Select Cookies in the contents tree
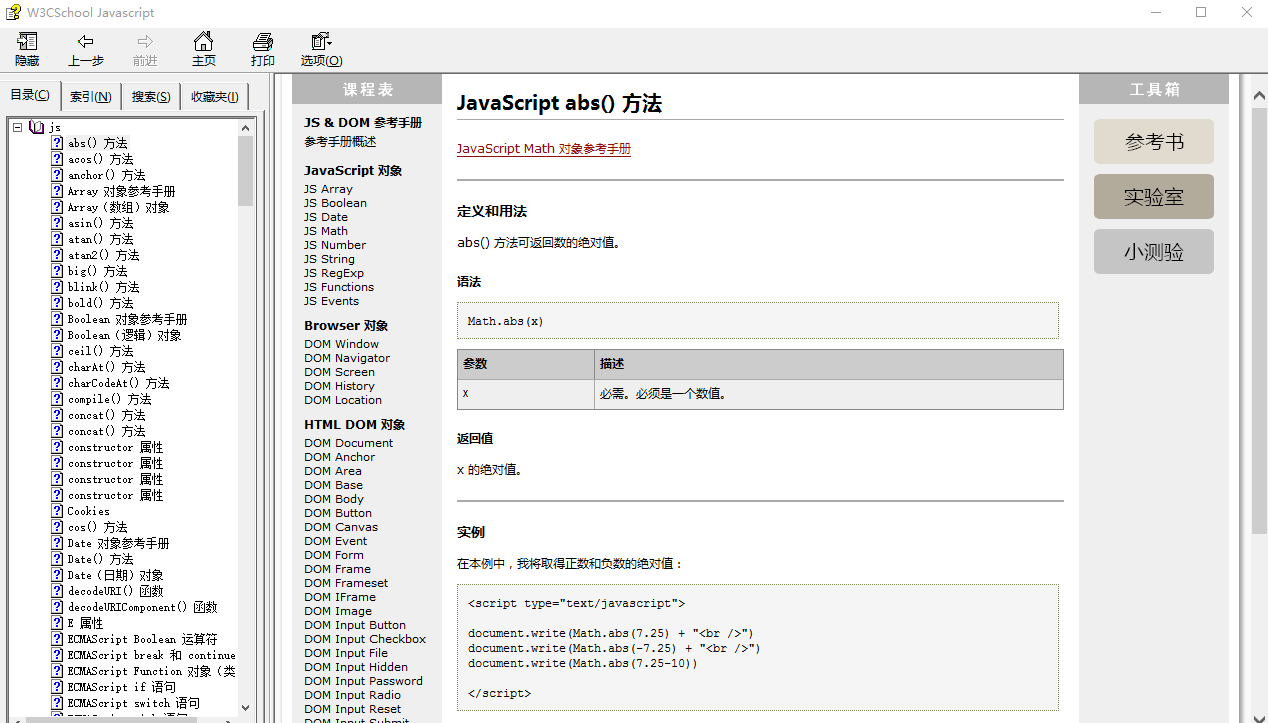 (x=87, y=511)
